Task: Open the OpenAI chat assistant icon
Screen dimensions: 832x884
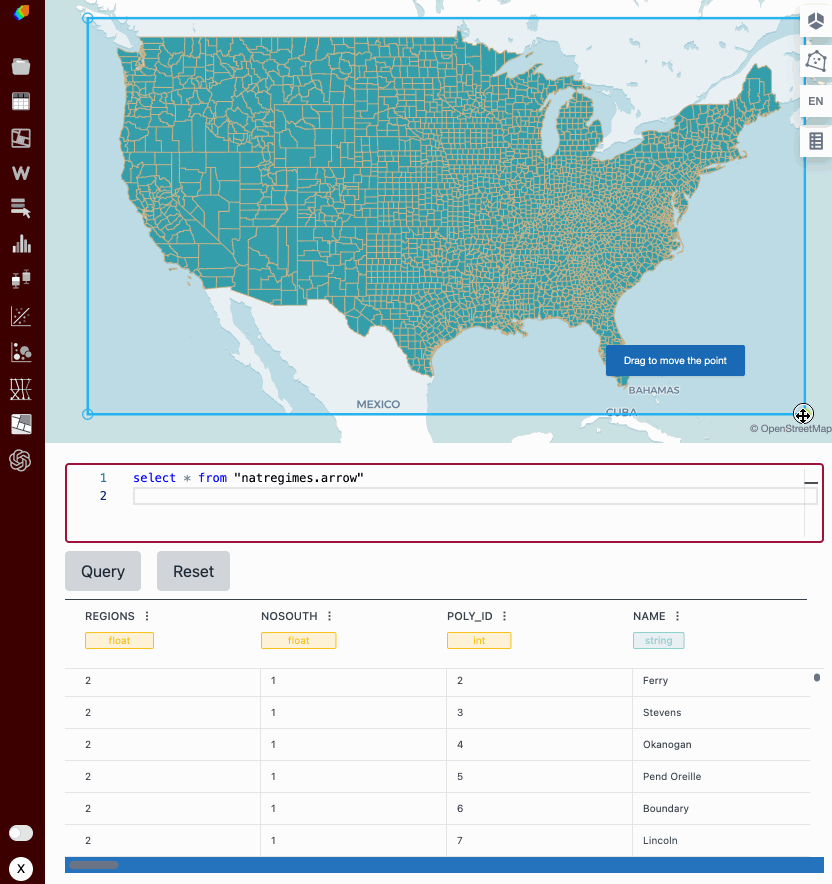Action: (21, 460)
